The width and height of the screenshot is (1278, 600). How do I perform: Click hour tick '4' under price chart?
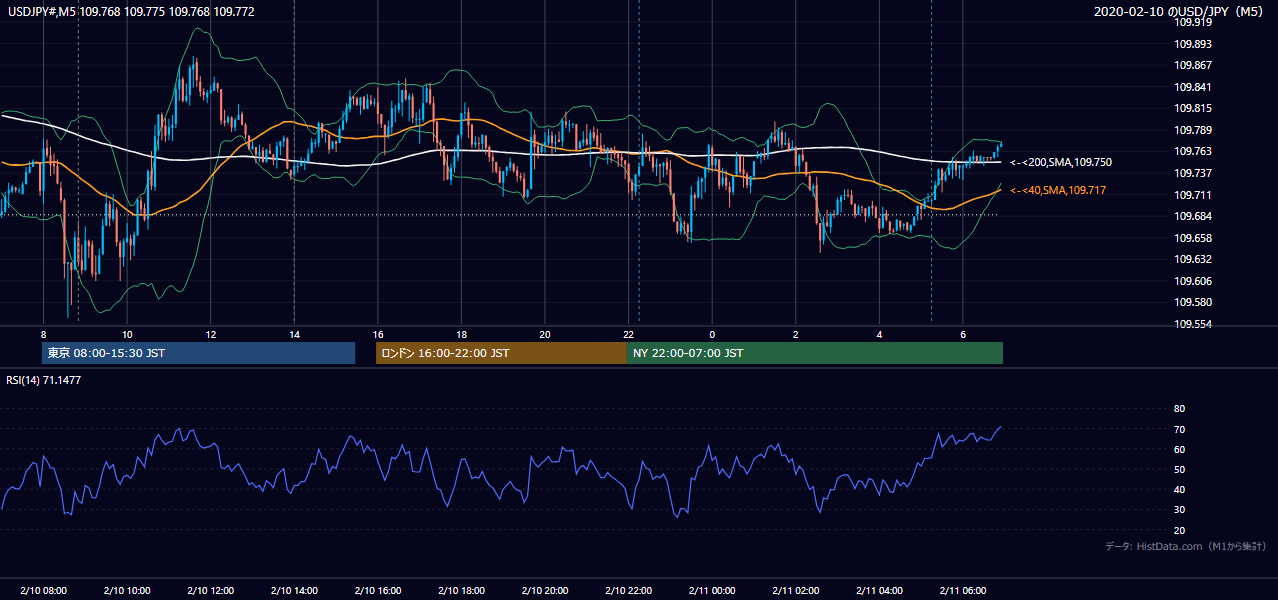click(880, 334)
